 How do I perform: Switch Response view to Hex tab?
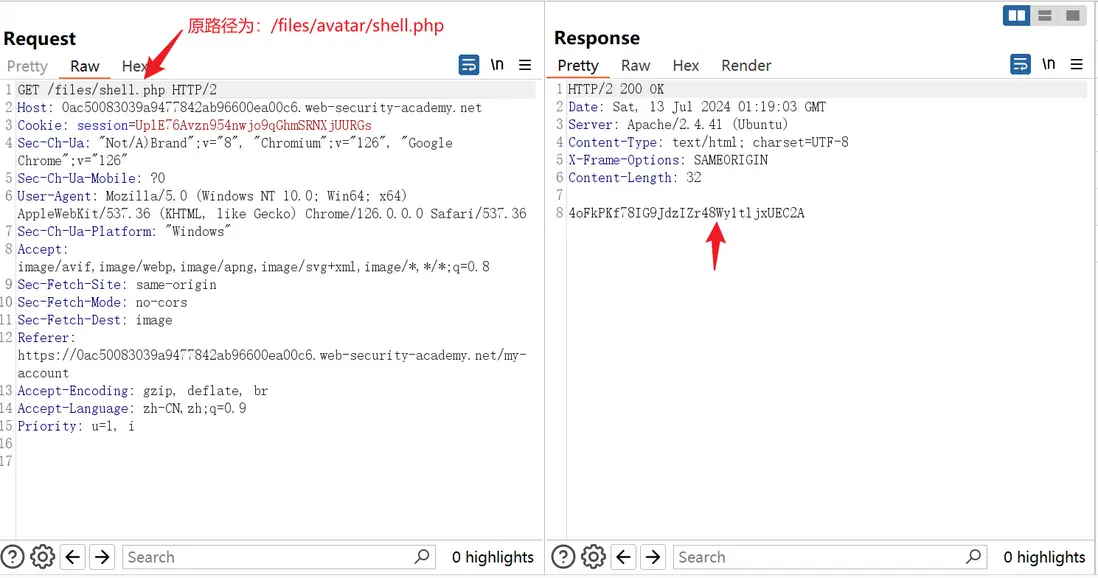(686, 66)
